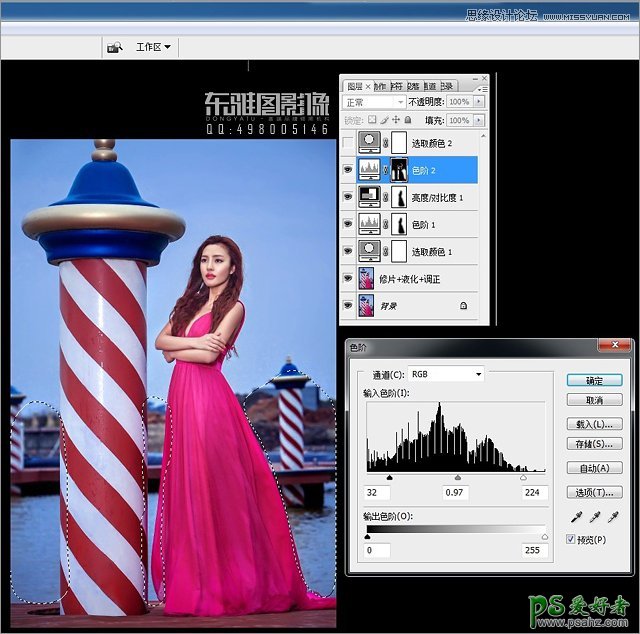
Task: Show the hidden 选取颜色 2 layer
Action: tap(348, 143)
